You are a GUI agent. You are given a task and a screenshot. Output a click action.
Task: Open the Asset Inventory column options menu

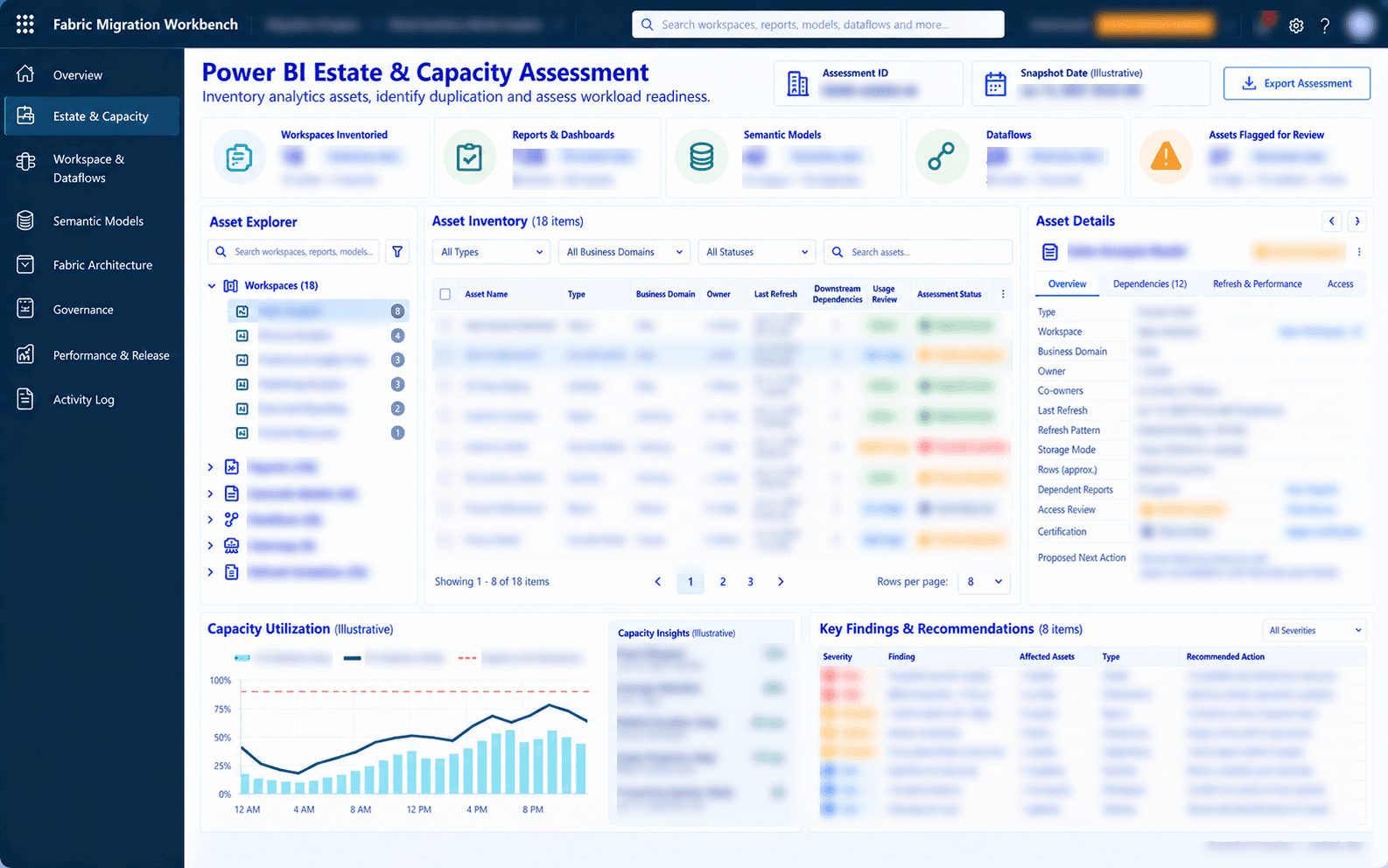1003,294
